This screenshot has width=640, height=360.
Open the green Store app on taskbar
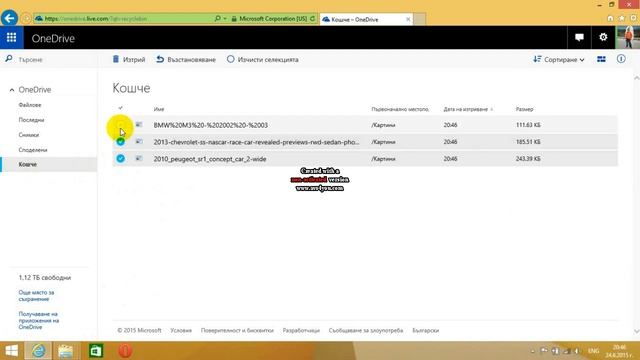[96, 351]
